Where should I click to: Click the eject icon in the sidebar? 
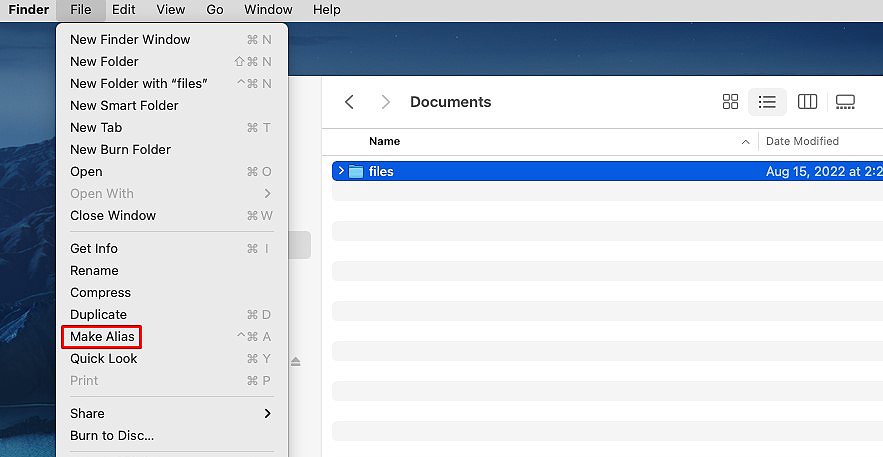296,361
